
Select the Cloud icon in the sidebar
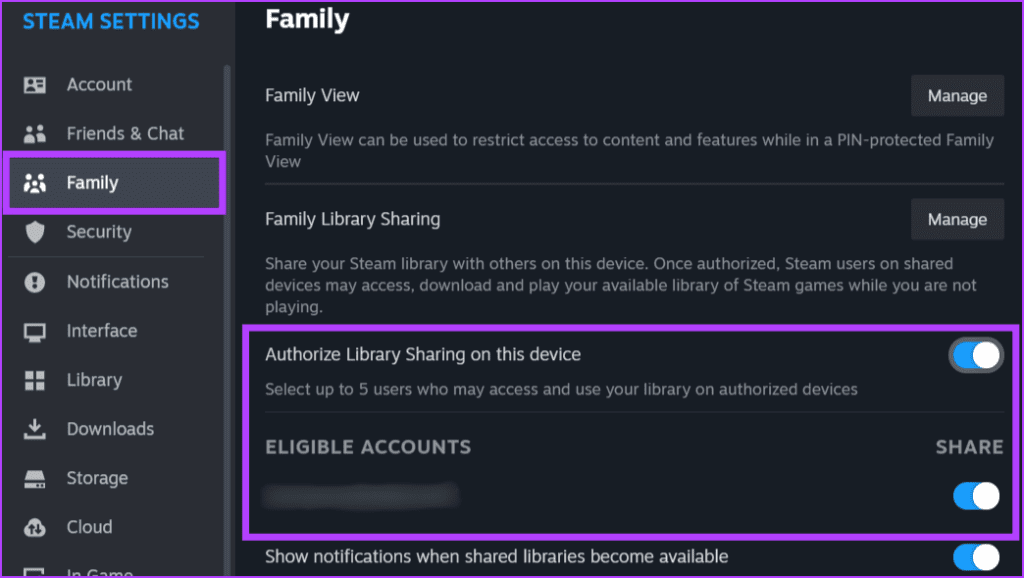point(40,526)
